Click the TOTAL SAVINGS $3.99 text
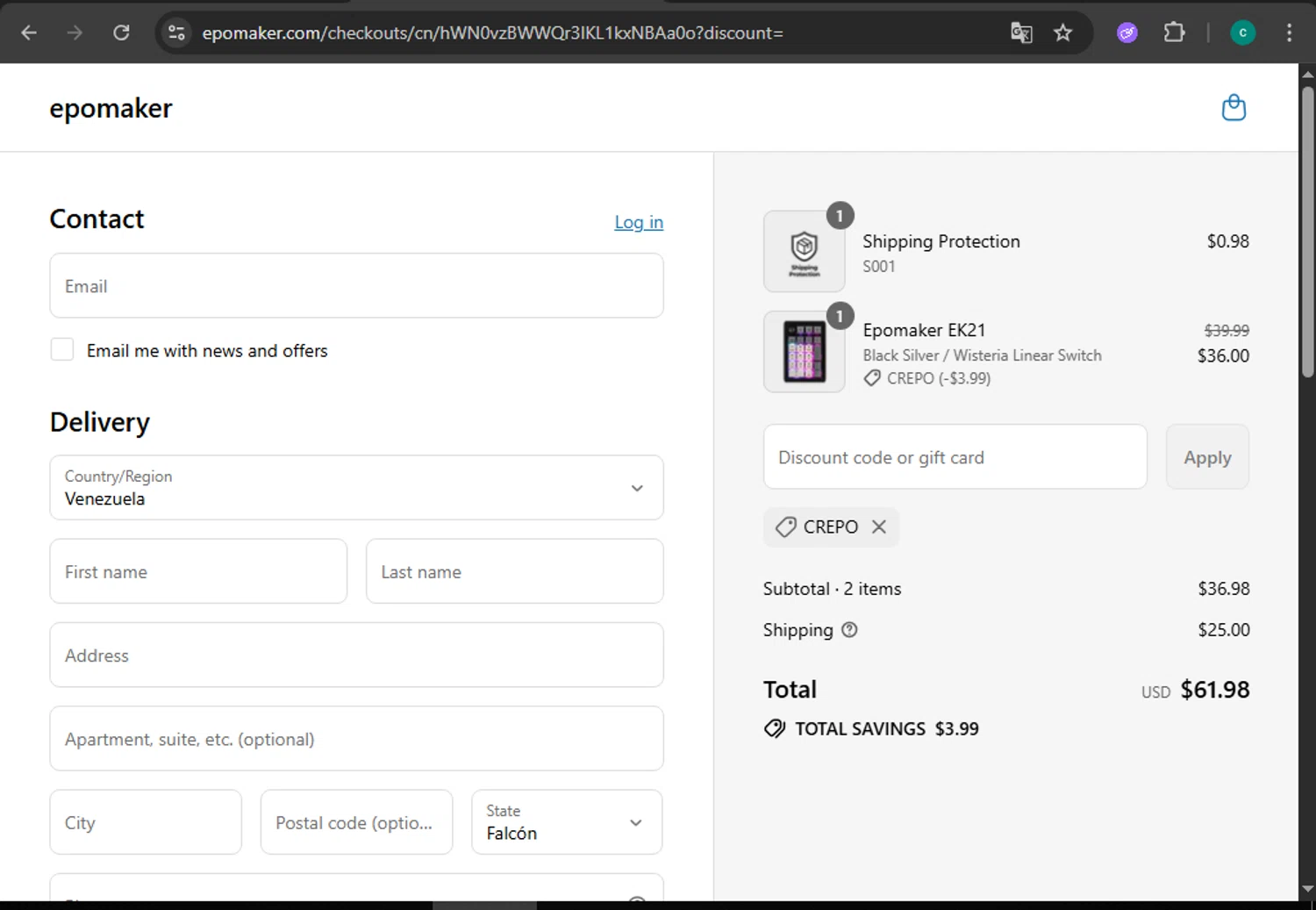The height and width of the screenshot is (910, 1316). pyautogui.click(x=886, y=728)
